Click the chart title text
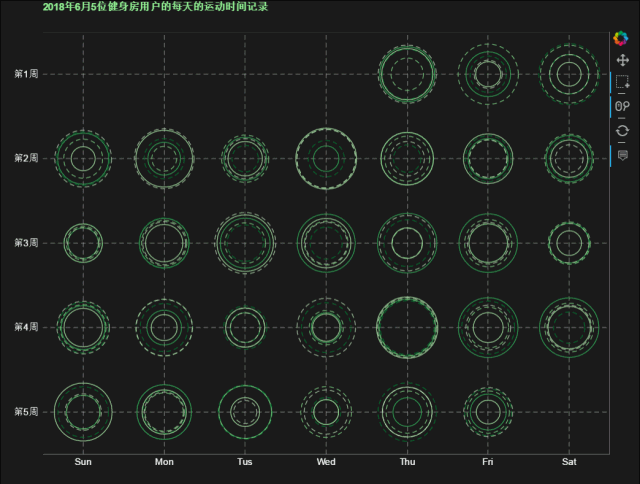 156,7
